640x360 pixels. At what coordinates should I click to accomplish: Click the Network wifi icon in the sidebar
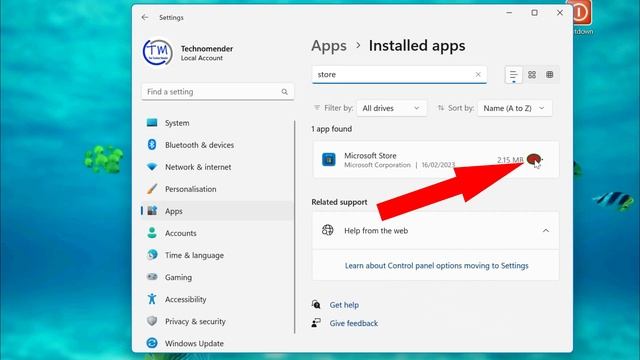(152, 167)
